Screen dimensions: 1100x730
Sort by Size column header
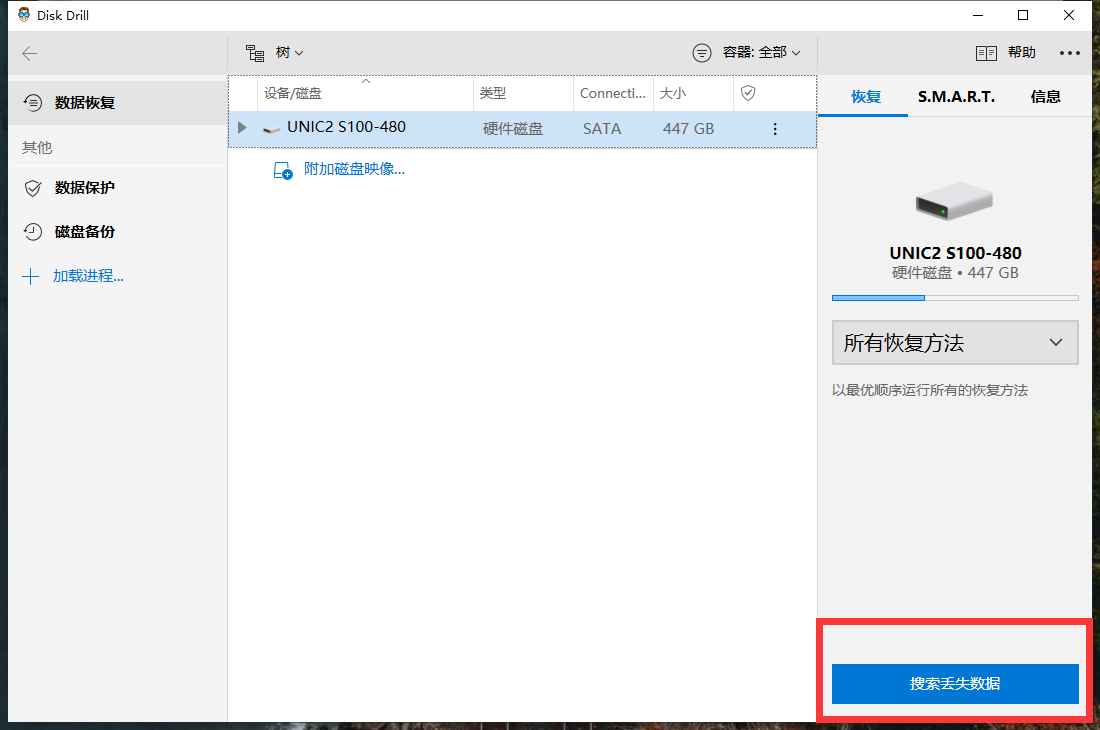[x=693, y=93]
